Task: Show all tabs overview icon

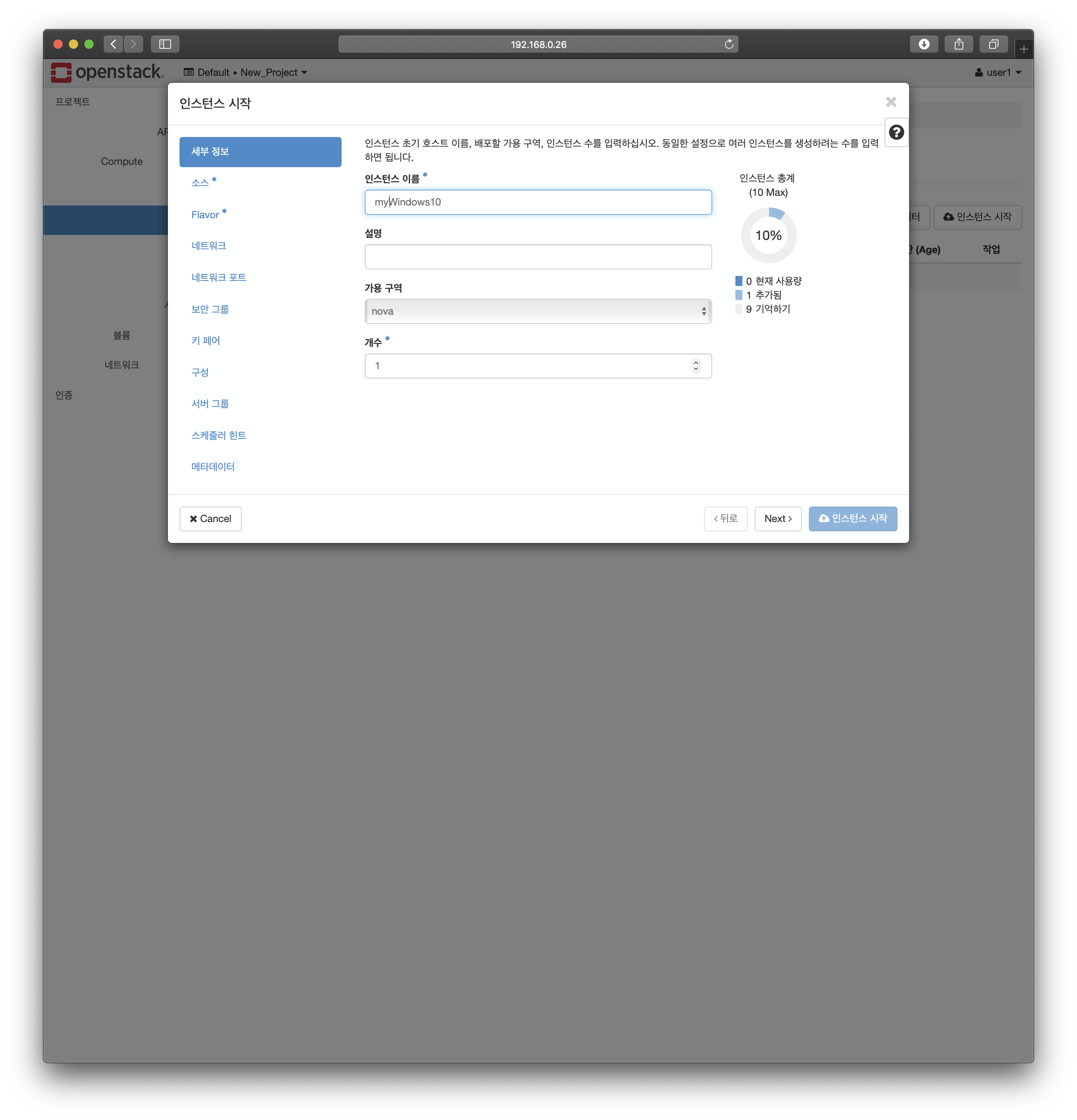Action: (993, 44)
